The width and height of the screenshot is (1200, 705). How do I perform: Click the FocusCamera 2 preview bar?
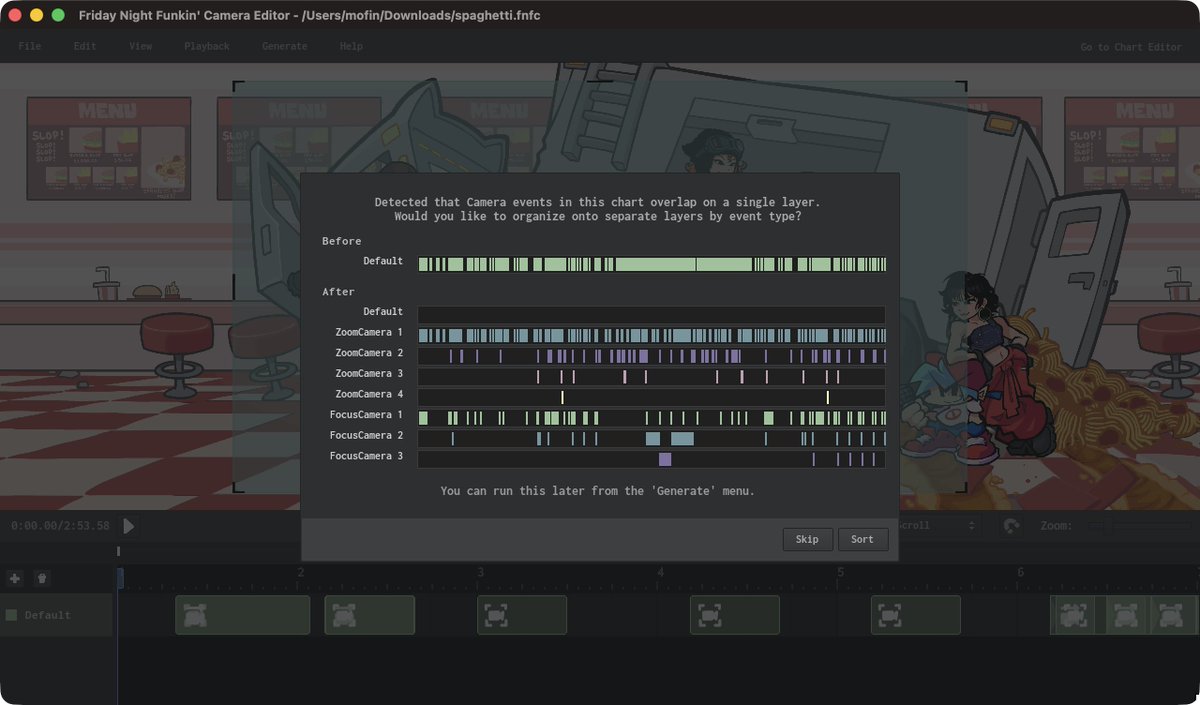(x=651, y=438)
